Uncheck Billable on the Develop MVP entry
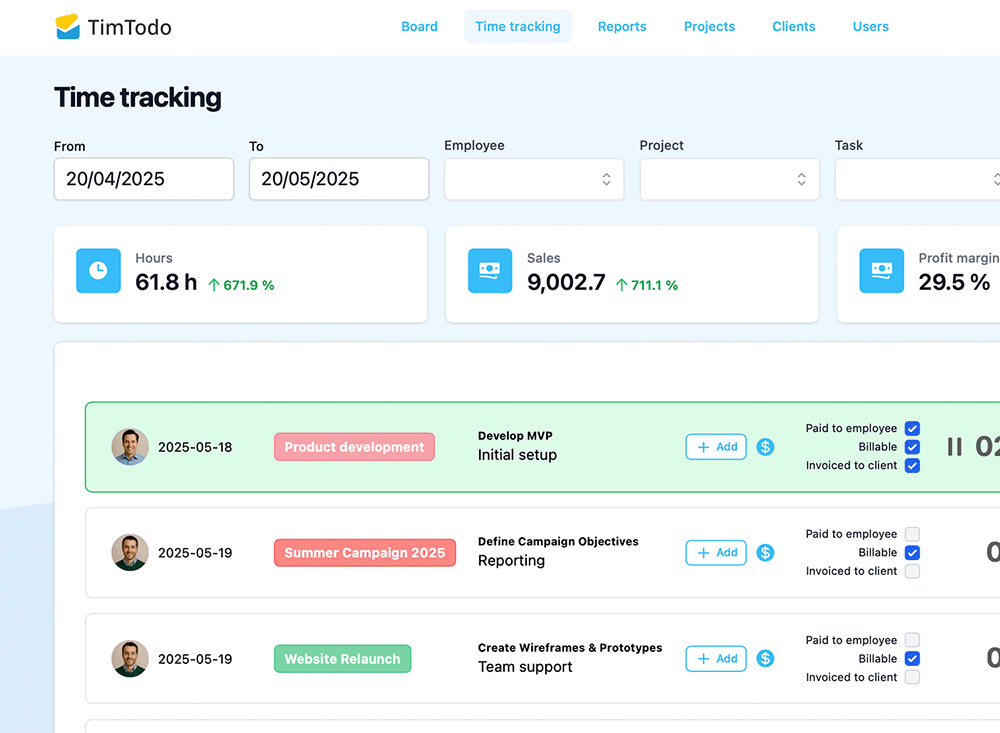The width and height of the screenshot is (1000, 733). pyautogui.click(x=912, y=447)
